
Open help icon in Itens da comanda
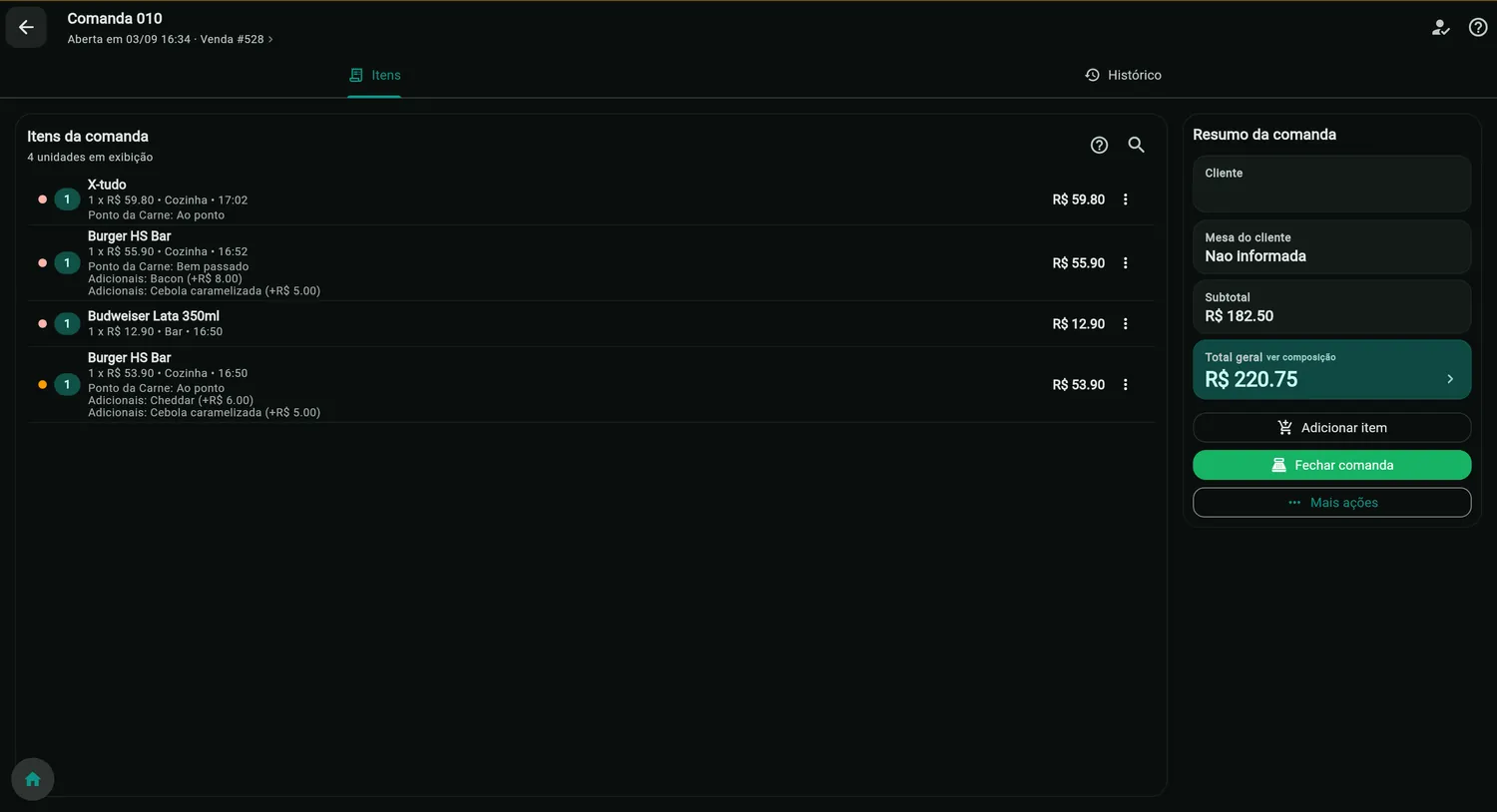click(1099, 145)
